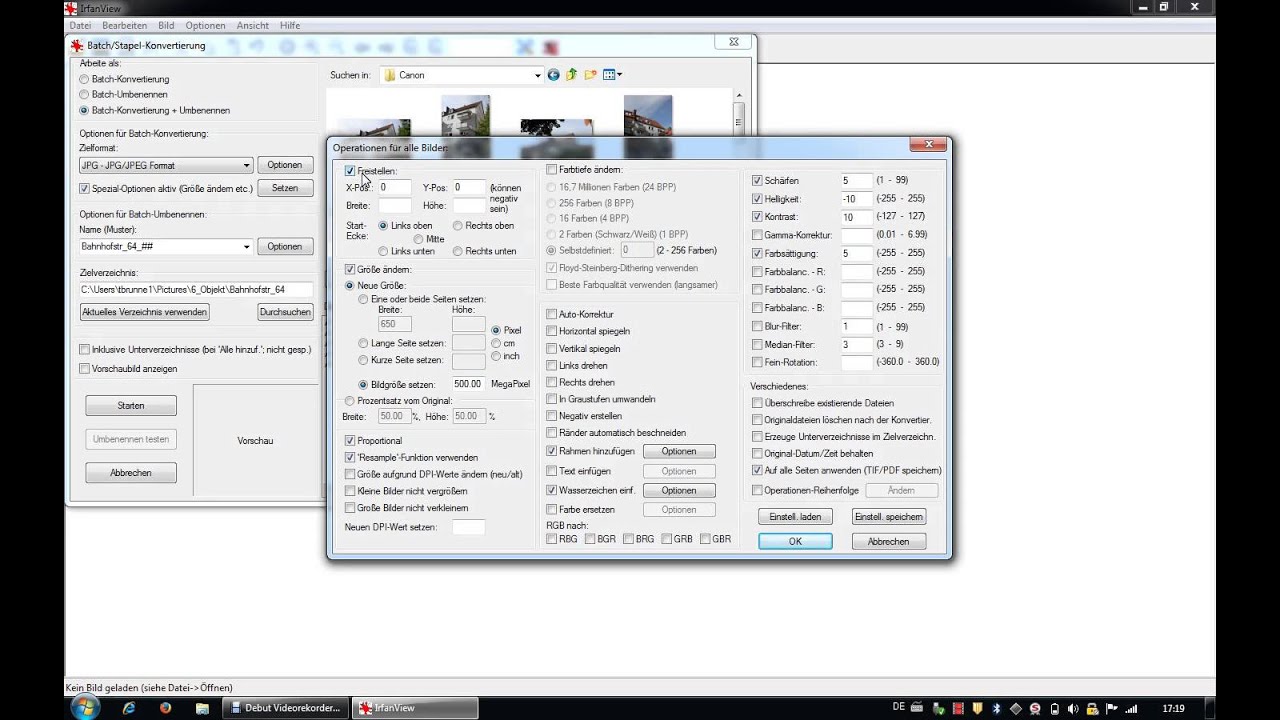Launch Internet Explorer from taskbar

(x=129, y=708)
